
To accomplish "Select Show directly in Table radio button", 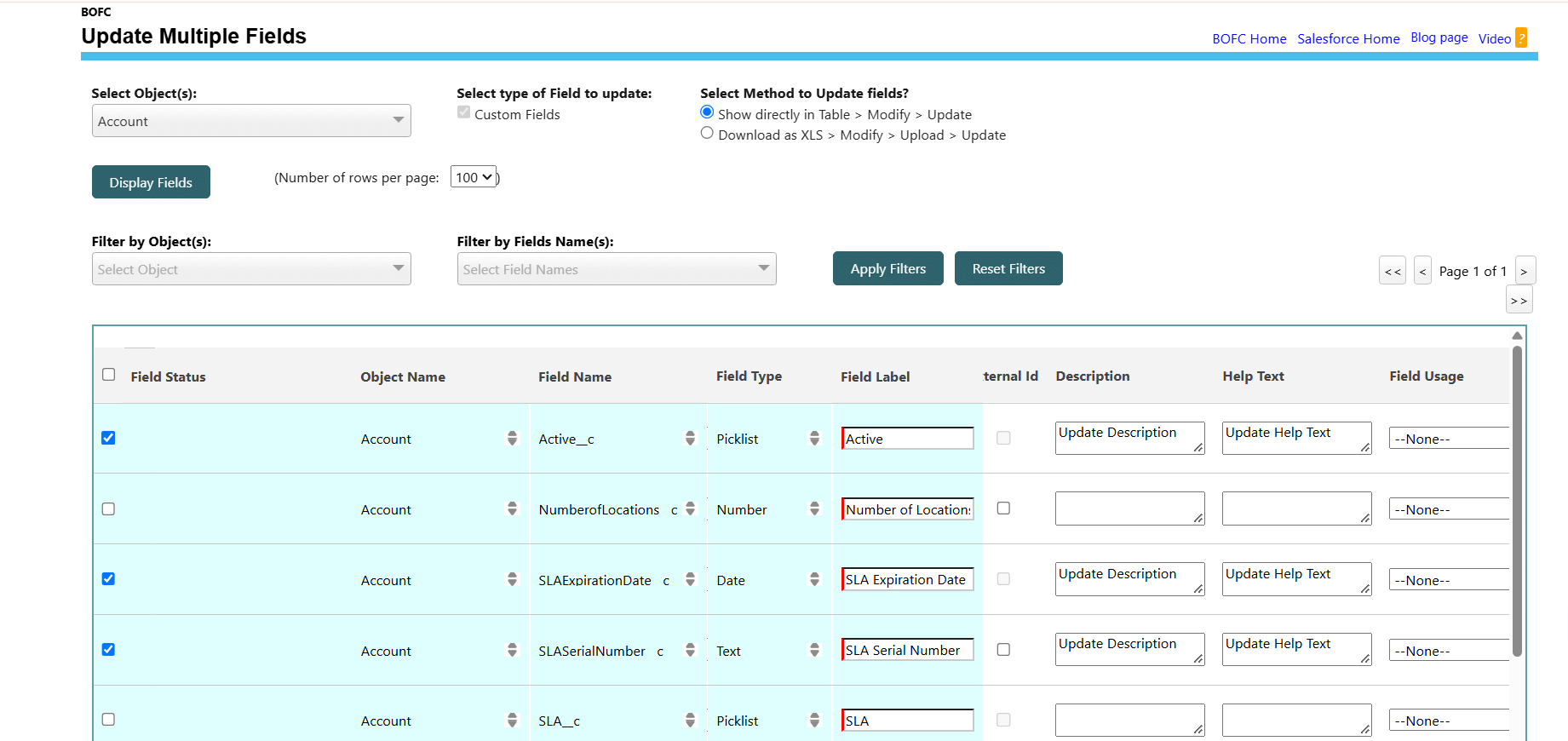I will coord(707,112).
